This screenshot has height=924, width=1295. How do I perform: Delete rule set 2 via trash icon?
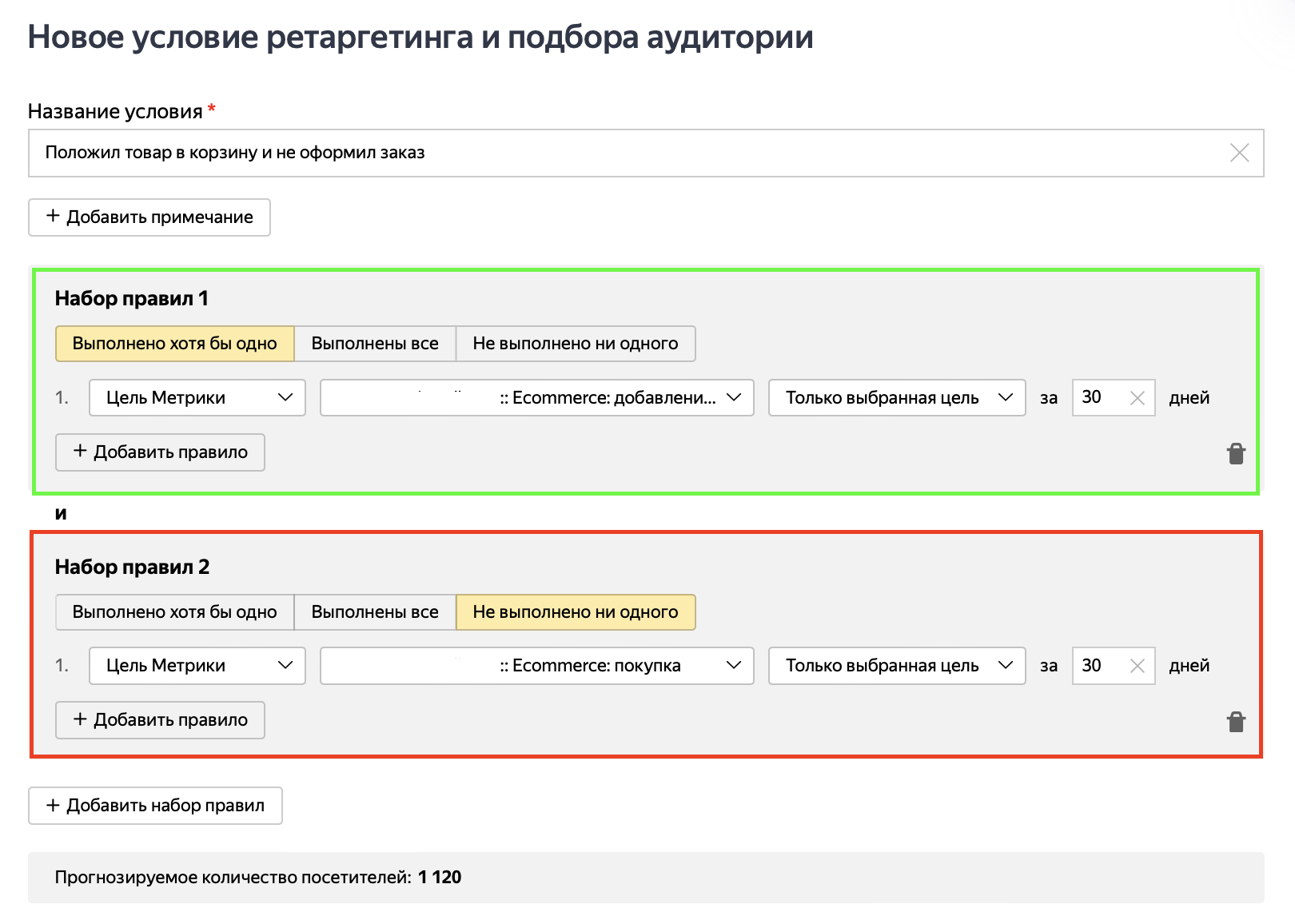[1236, 722]
